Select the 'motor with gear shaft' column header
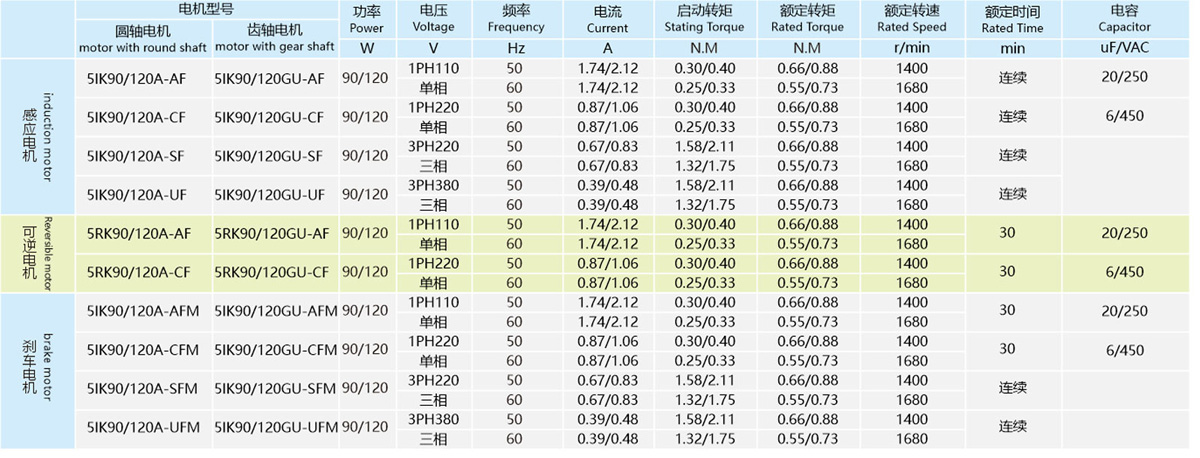Screen dimensions: 1200x458 [x=273, y=38]
